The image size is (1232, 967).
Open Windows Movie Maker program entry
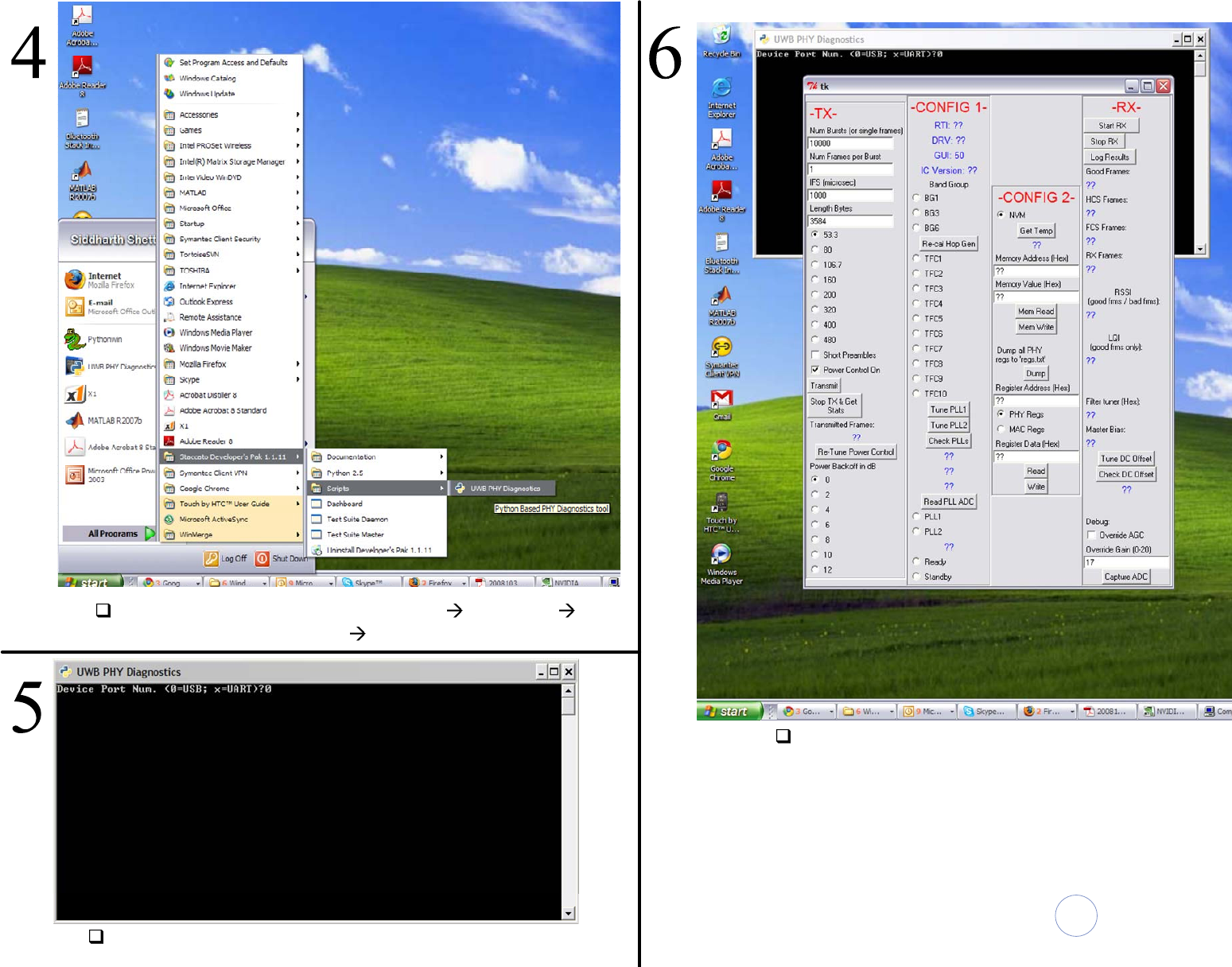coord(216,348)
